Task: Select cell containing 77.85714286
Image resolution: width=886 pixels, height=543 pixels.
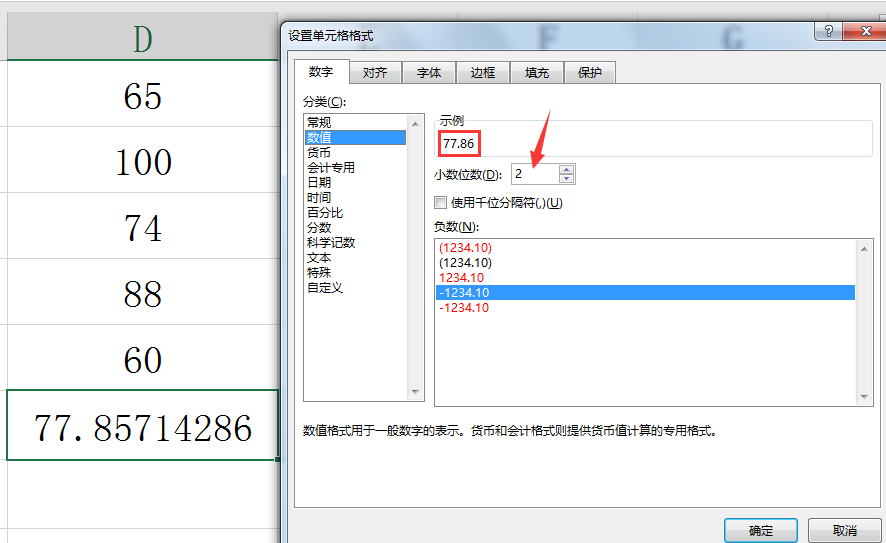Action: (142, 425)
